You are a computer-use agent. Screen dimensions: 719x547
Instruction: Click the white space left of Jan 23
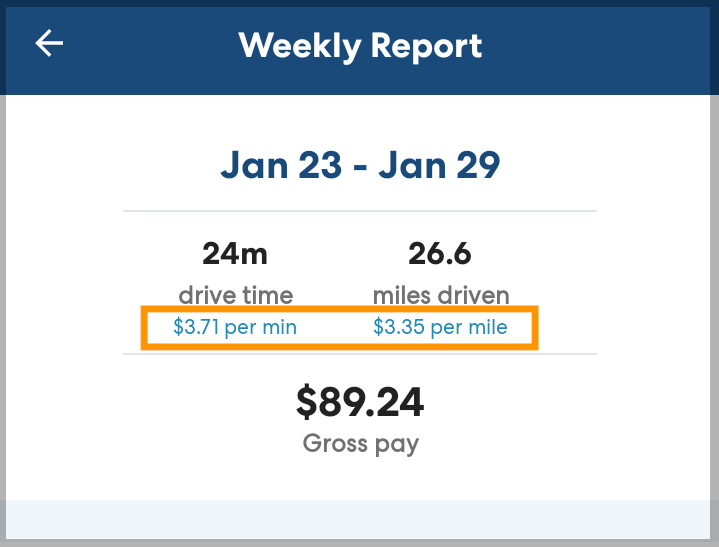tap(110, 165)
